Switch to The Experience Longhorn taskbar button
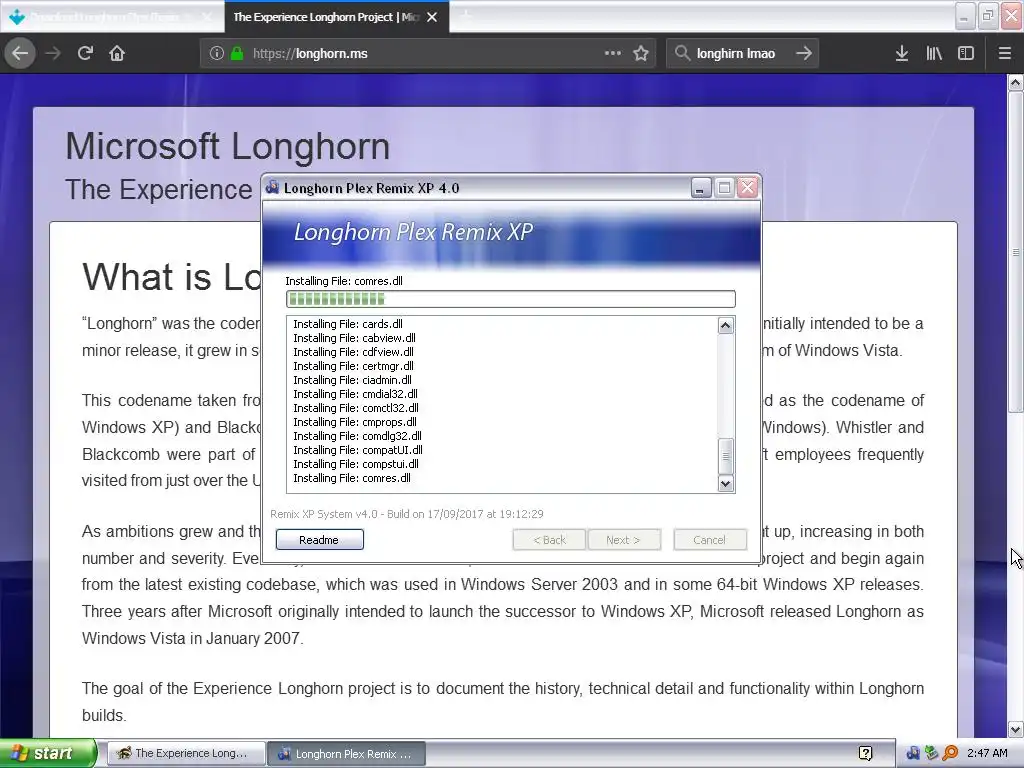 pos(186,753)
